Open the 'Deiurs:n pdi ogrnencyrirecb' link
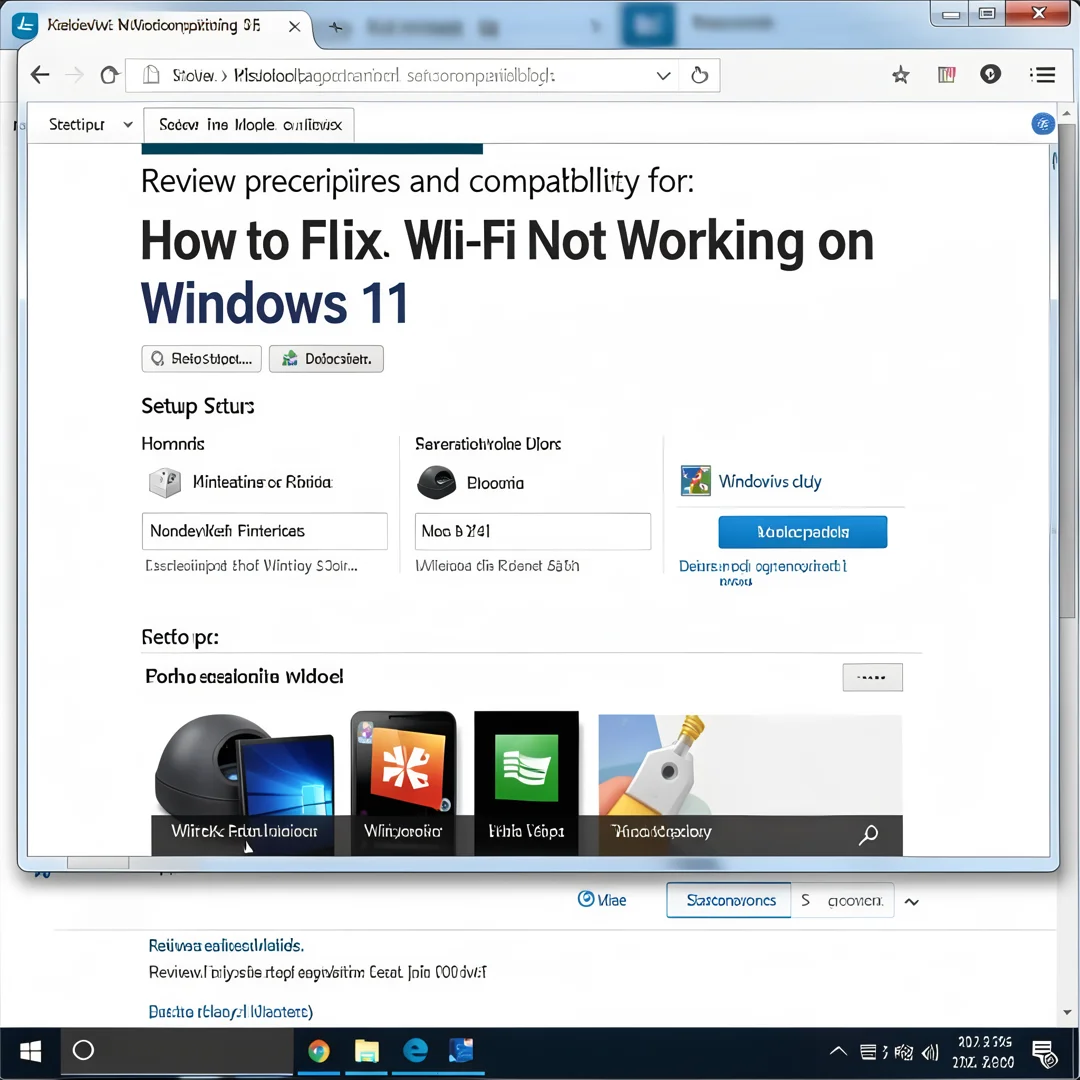The width and height of the screenshot is (1080, 1080). pos(763,572)
